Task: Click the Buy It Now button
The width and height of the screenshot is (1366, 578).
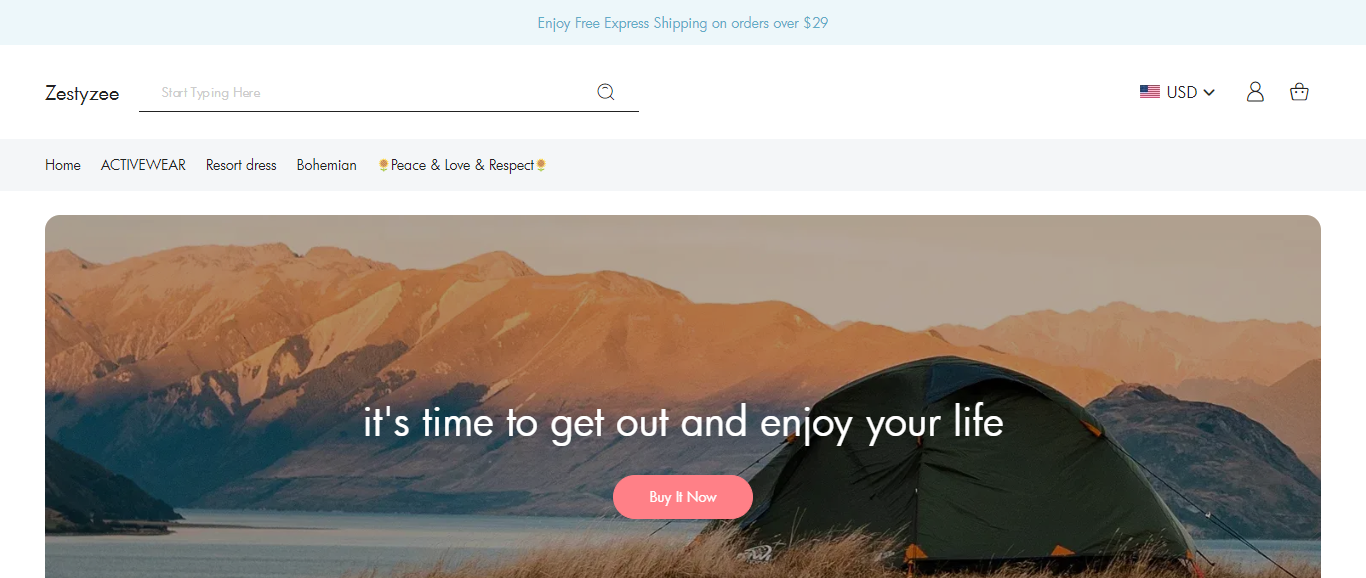Action: [683, 497]
